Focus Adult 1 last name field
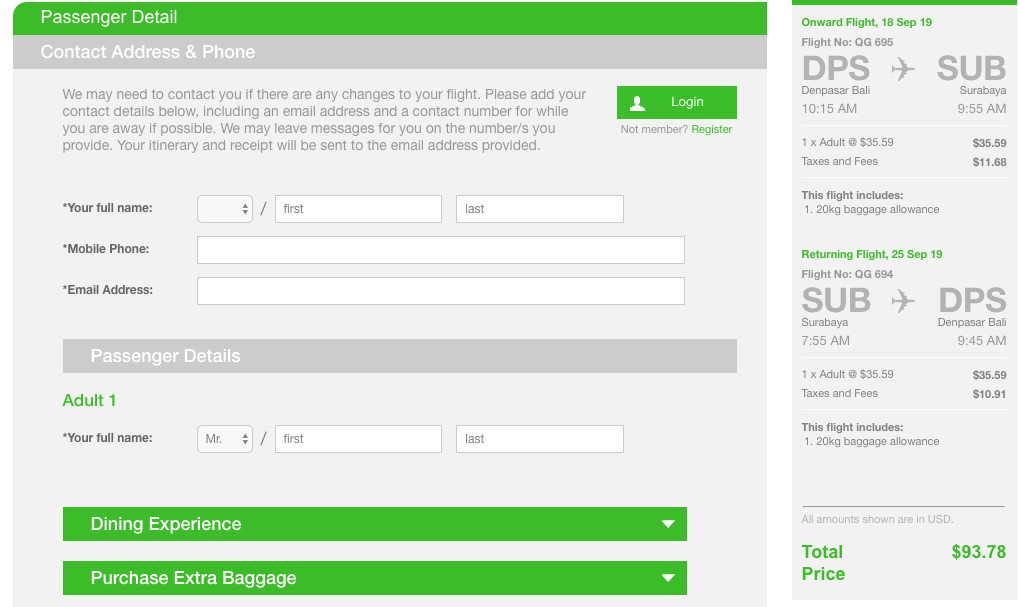This screenshot has height=607, width=1018. tap(540, 439)
